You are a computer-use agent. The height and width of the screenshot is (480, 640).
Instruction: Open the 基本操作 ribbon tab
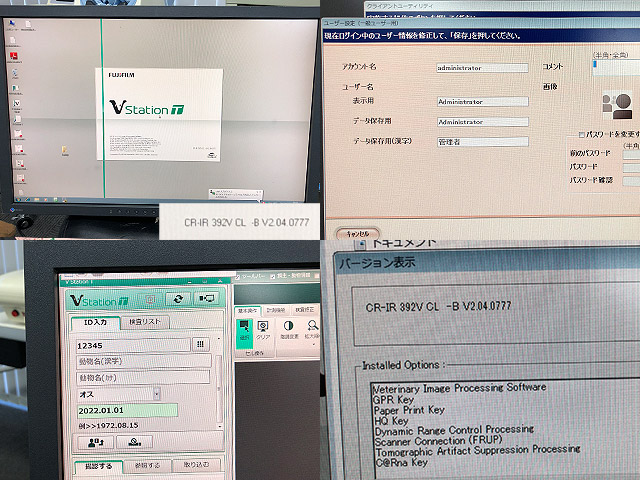pos(247,311)
